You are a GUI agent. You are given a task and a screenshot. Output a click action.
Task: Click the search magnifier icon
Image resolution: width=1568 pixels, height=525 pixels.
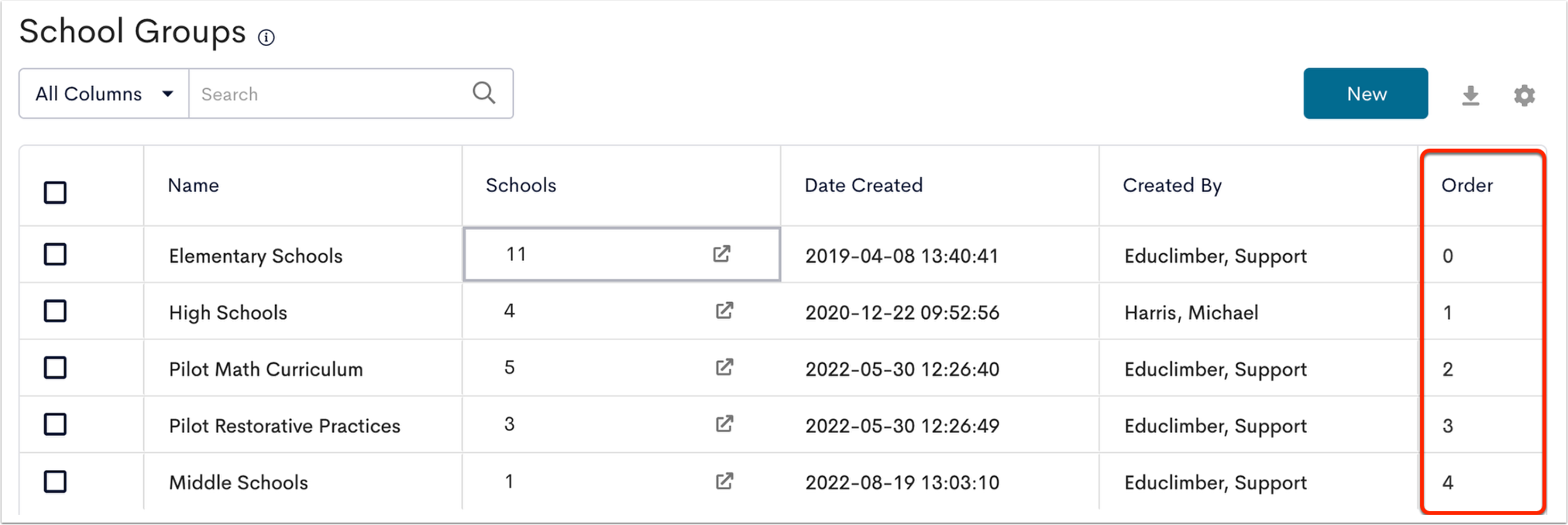click(x=484, y=93)
